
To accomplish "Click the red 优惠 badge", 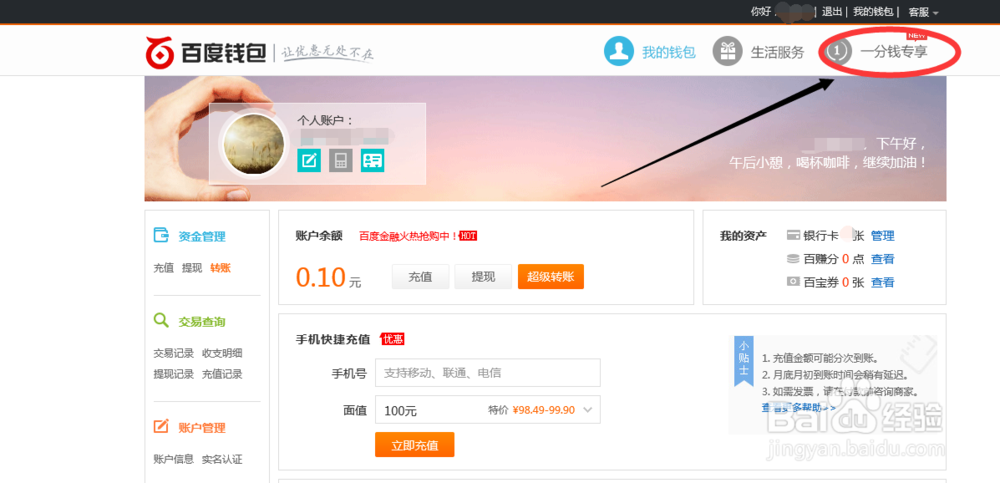I will (x=392, y=339).
